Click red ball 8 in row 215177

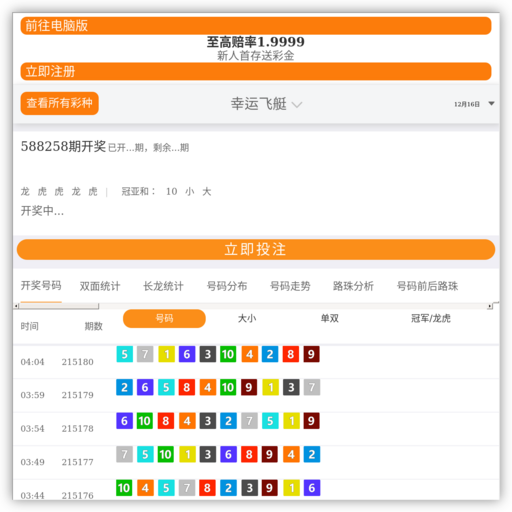249,454
